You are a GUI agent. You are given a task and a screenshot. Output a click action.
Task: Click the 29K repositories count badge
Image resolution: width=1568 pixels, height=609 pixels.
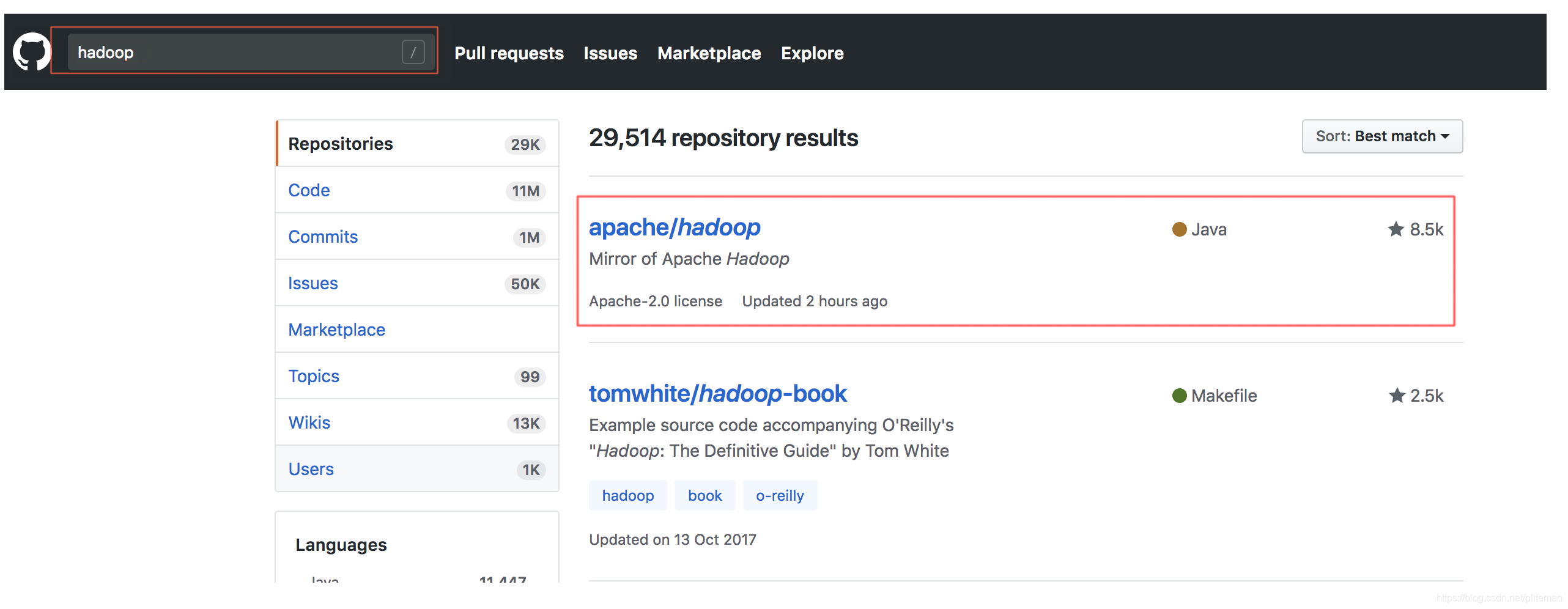click(525, 144)
